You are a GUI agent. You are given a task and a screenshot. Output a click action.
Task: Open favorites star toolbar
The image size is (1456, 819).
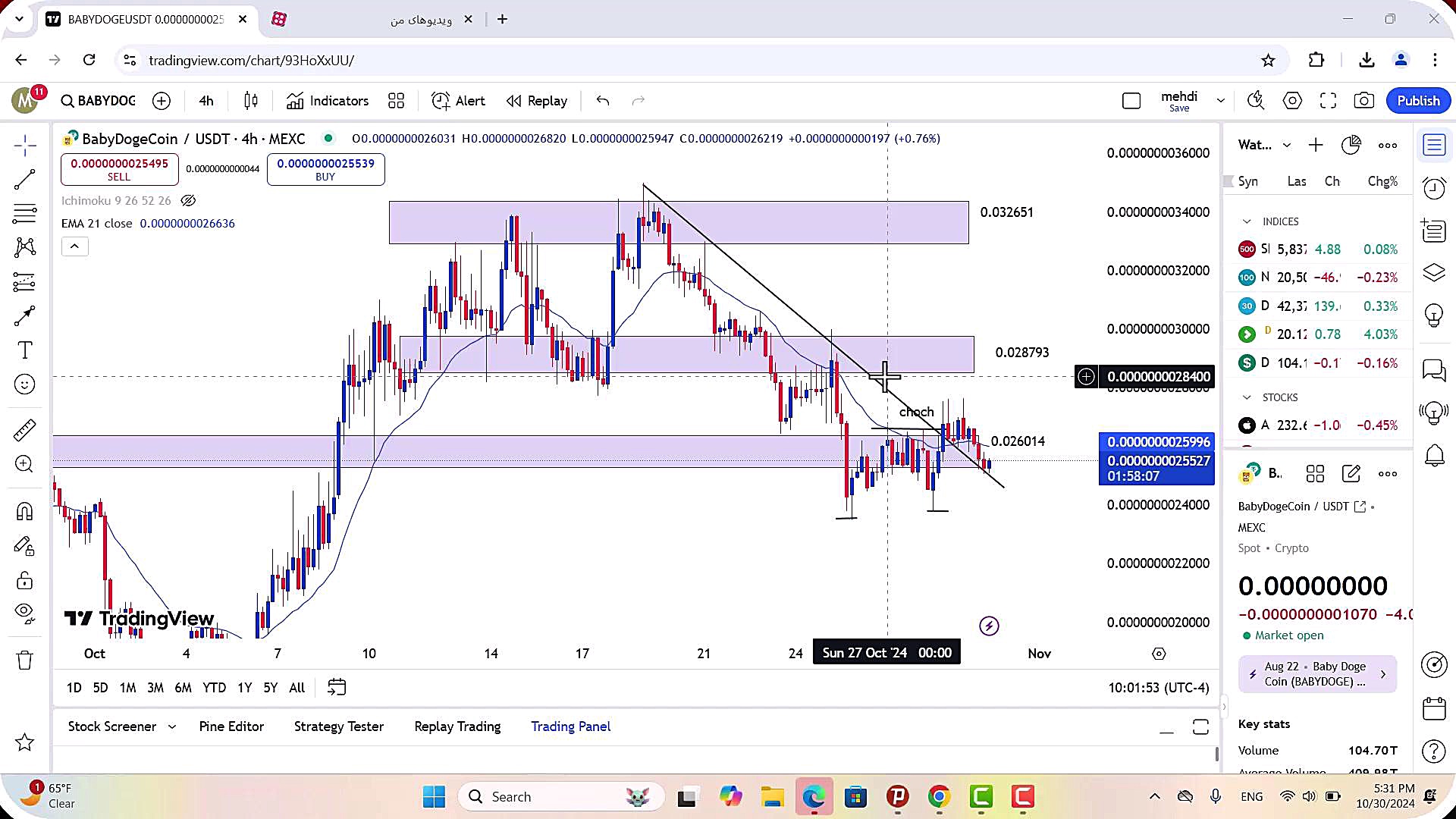24,742
